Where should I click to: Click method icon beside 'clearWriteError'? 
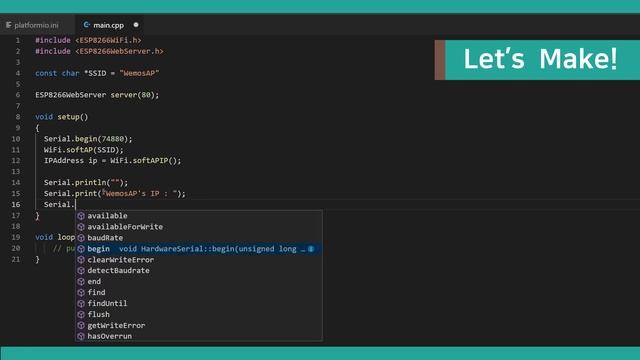pos(81,260)
